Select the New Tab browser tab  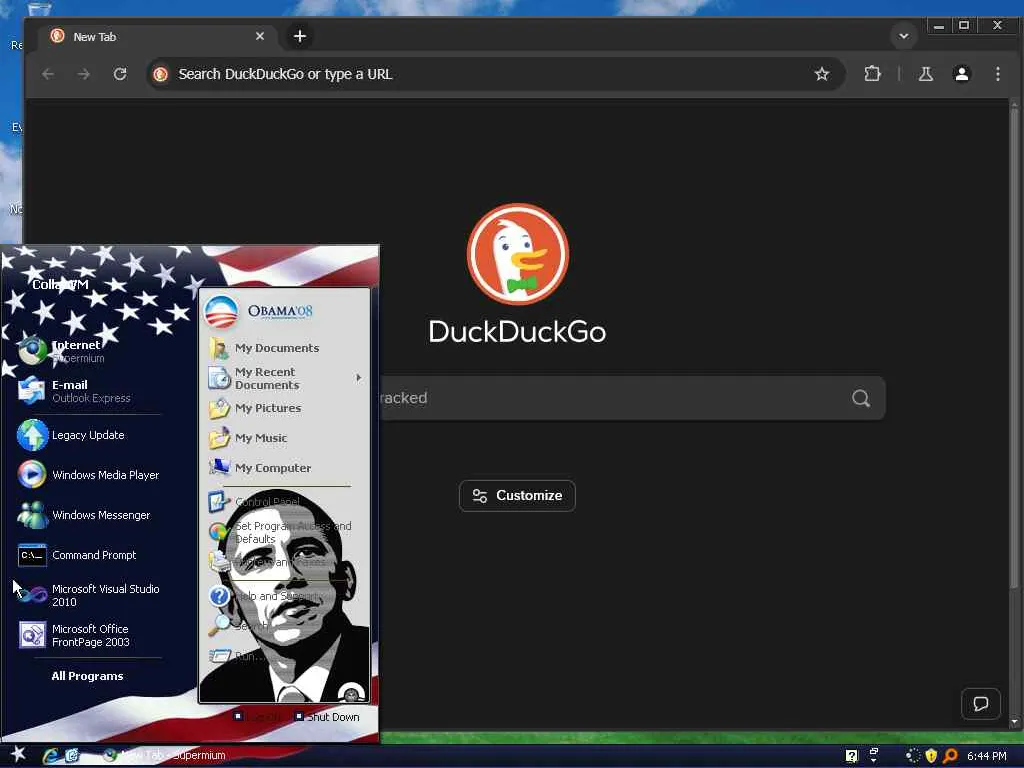(157, 37)
